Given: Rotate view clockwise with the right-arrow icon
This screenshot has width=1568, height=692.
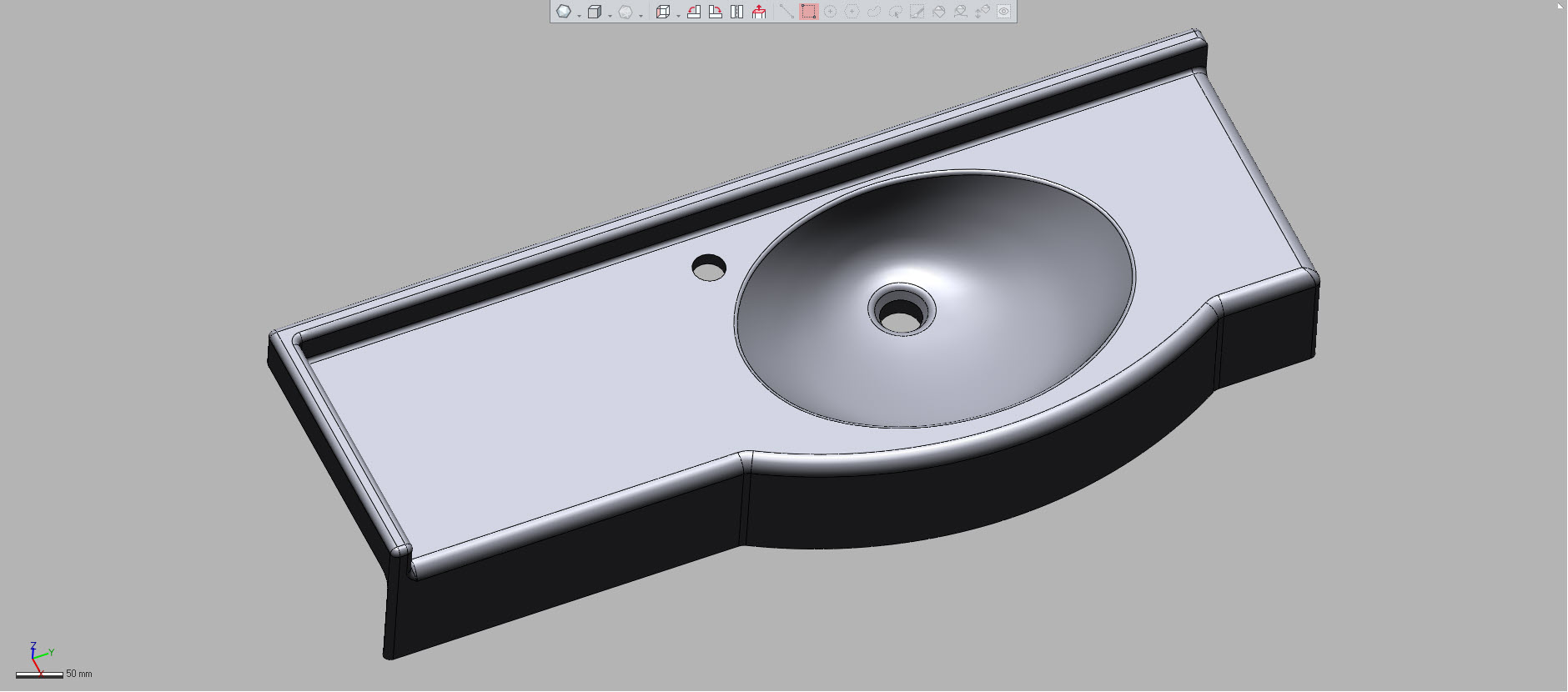Looking at the screenshot, I should pos(715,12).
